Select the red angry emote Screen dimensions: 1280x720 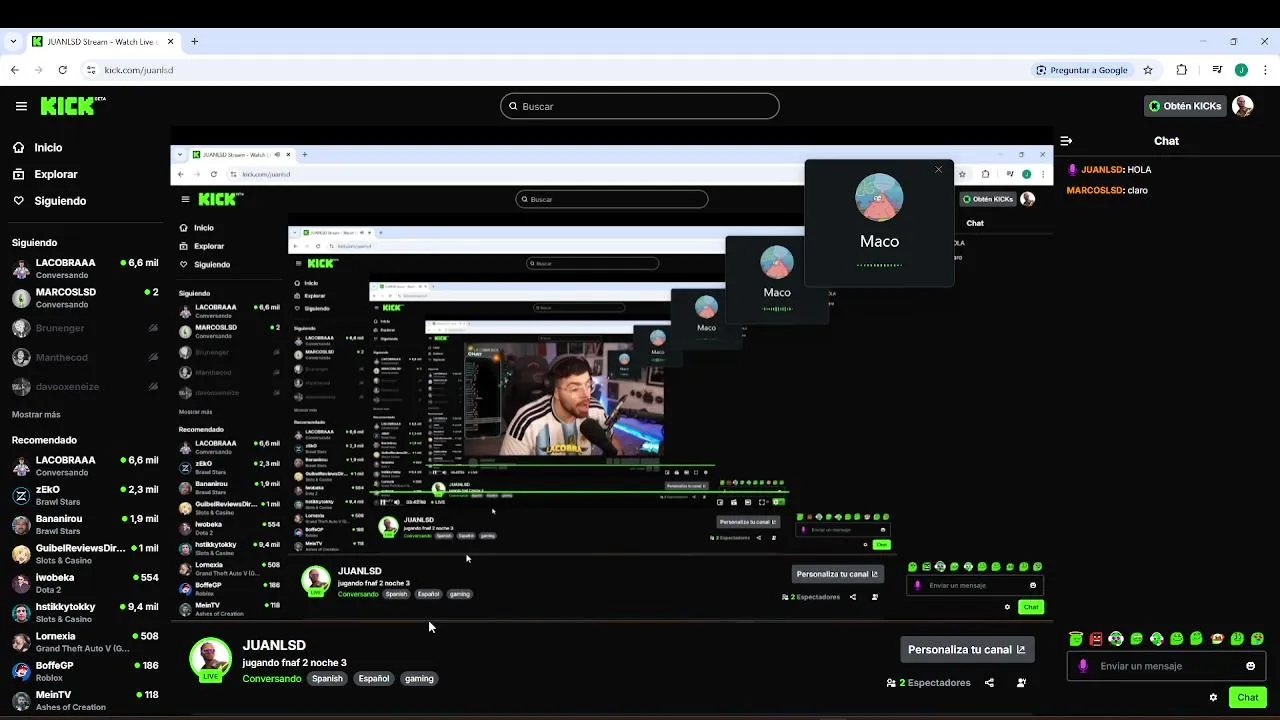coord(1096,639)
